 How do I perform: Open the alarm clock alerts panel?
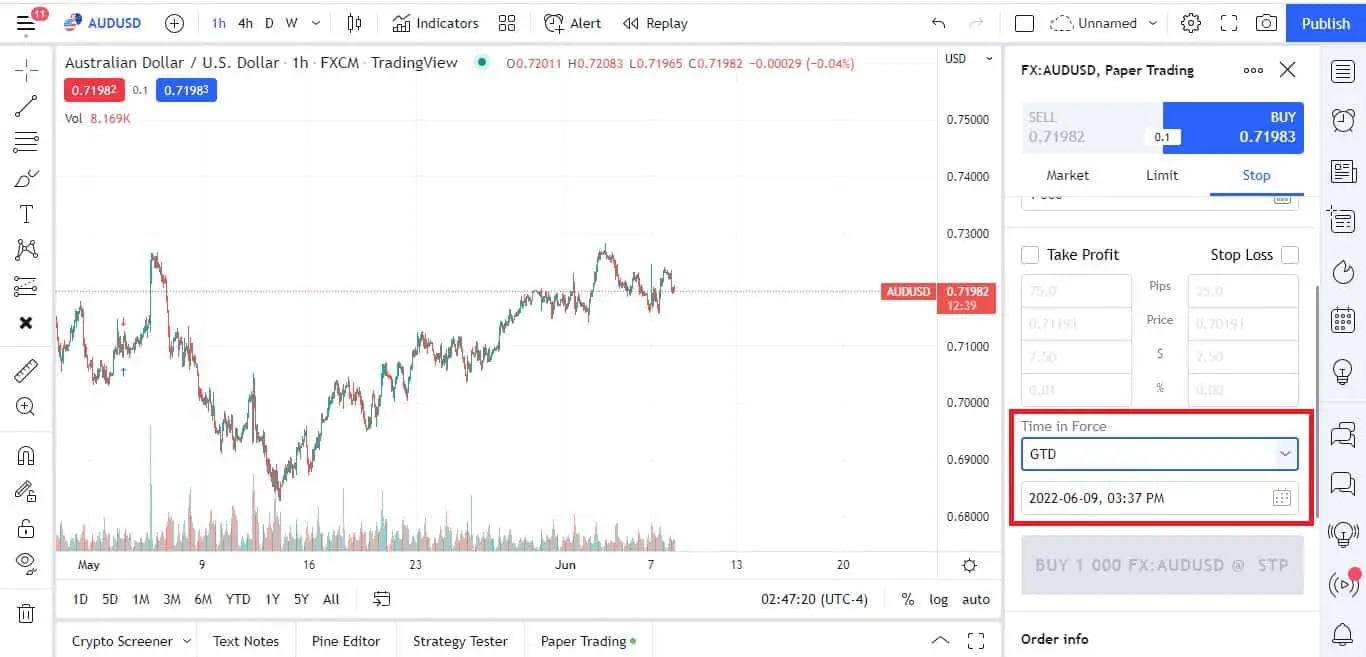pyautogui.click(x=1343, y=121)
